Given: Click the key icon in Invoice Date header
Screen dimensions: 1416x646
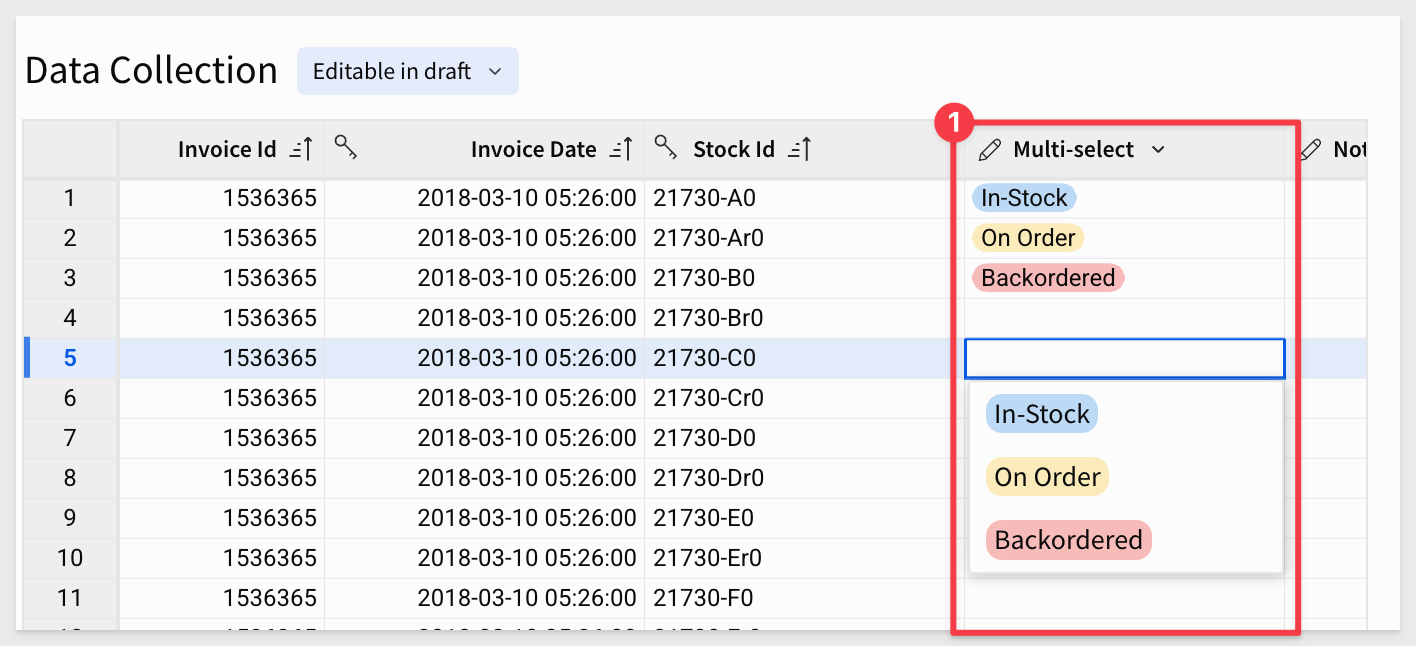Looking at the screenshot, I should (x=346, y=148).
